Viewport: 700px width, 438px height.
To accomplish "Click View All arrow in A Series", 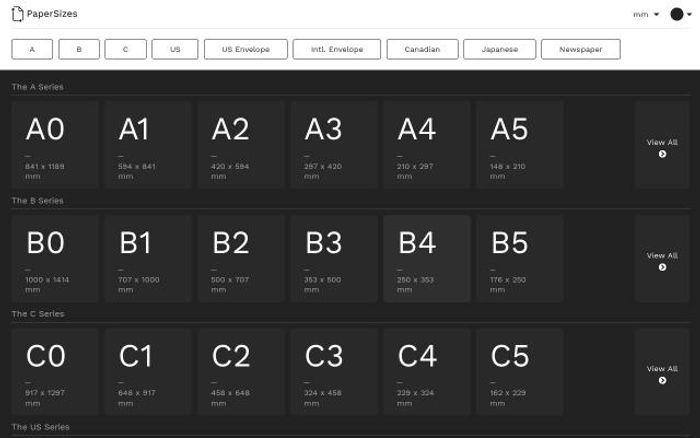I will click(662, 154).
